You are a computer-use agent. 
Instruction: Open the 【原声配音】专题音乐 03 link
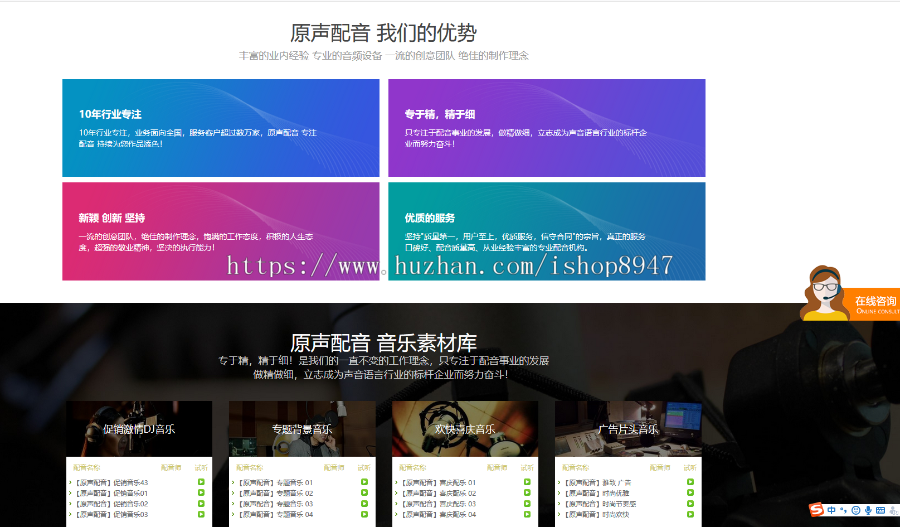[x=275, y=504]
